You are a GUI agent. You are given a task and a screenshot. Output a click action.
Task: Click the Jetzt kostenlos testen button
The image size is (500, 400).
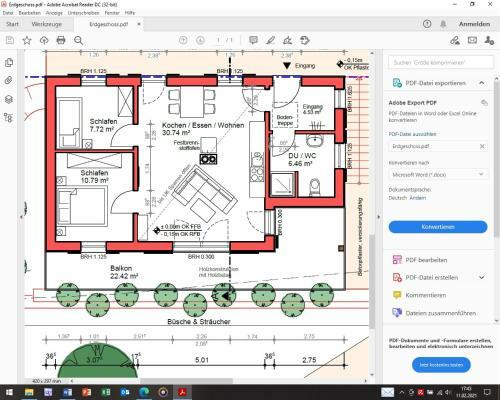[x=441, y=365]
